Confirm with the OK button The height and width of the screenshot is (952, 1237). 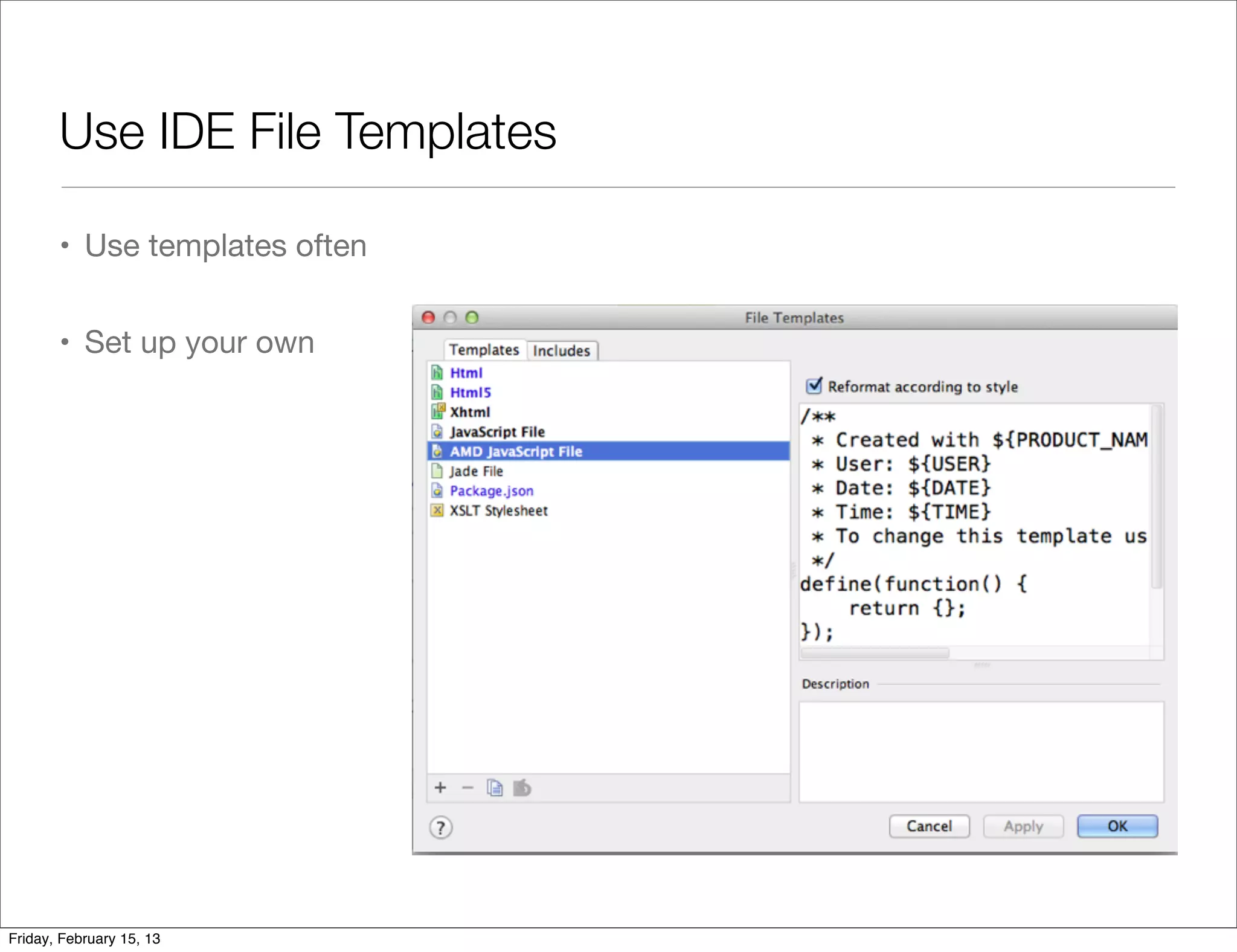tap(1117, 826)
